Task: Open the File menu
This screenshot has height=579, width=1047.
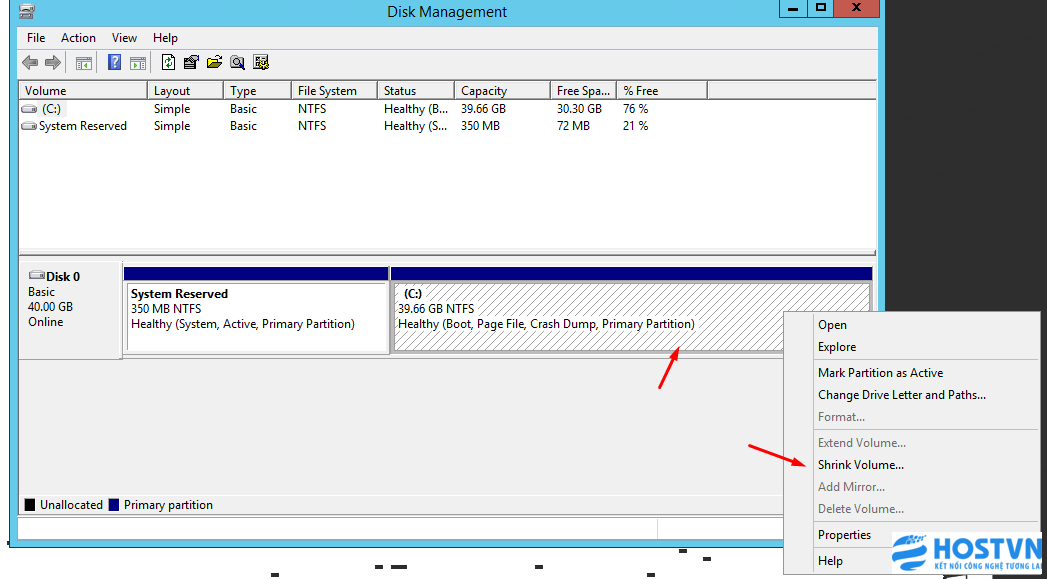Action: click(36, 38)
